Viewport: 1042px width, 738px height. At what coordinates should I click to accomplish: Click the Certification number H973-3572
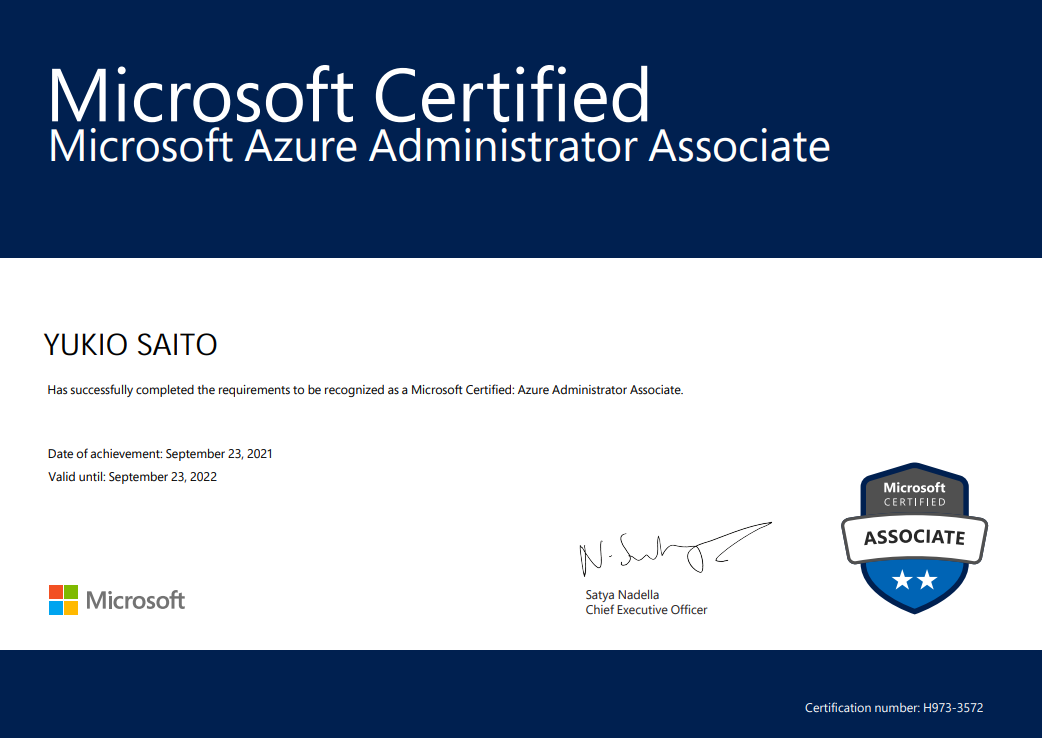[x=894, y=708]
